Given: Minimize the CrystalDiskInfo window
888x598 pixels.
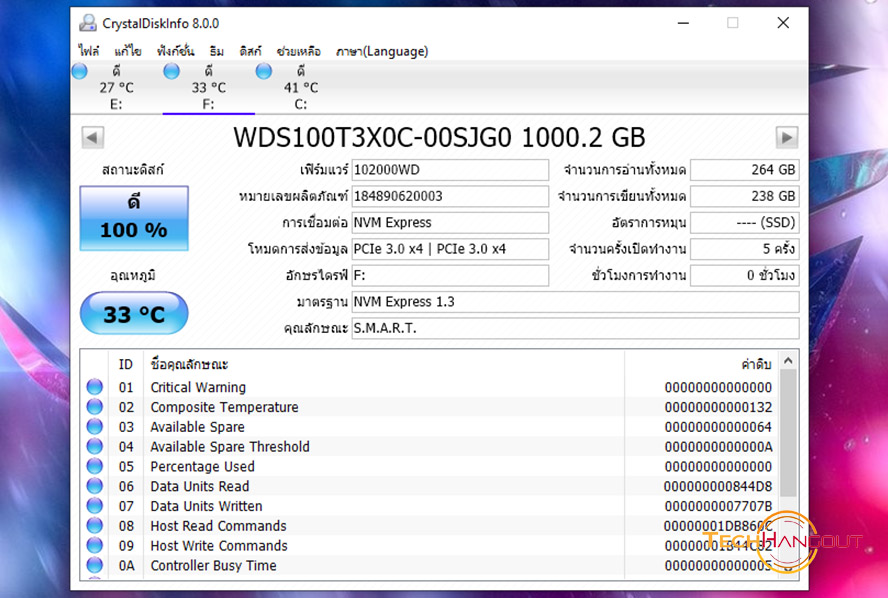Looking at the screenshot, I should click(x=684, y=23).
